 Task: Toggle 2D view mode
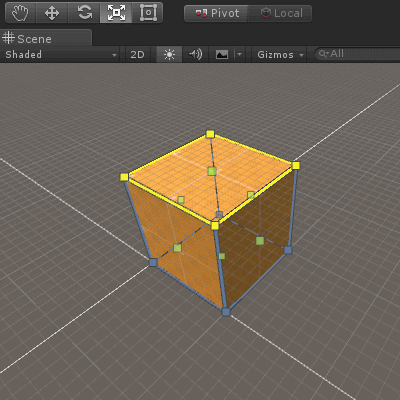137,54
